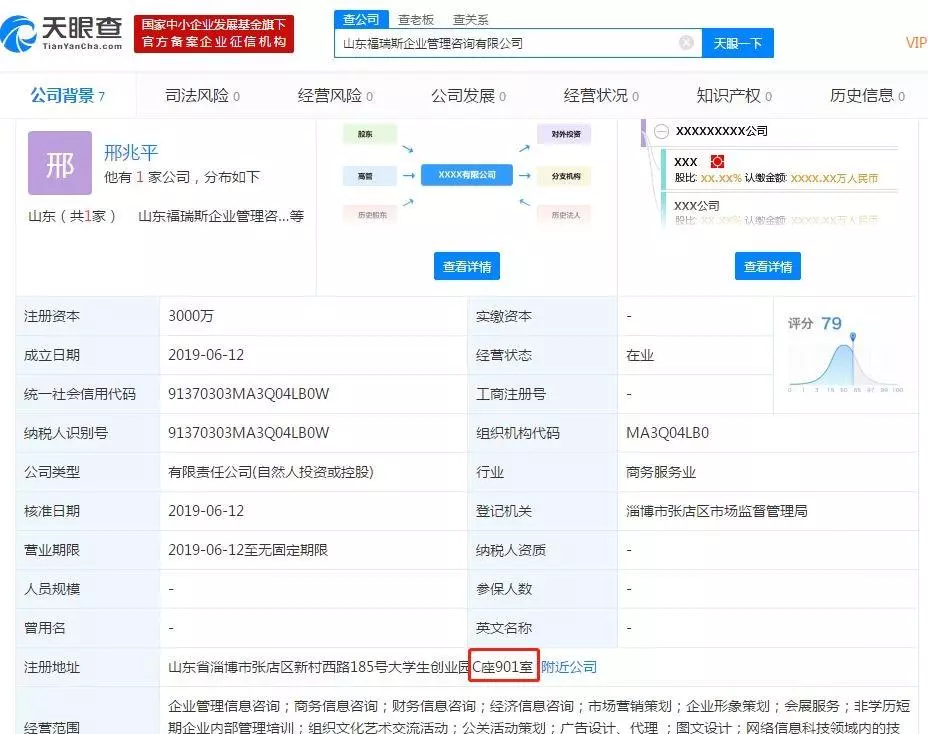This screenshot has width=928, height=734.
Task: Open the purple 邢 avatar tile
Action: (x=60, y=163)
